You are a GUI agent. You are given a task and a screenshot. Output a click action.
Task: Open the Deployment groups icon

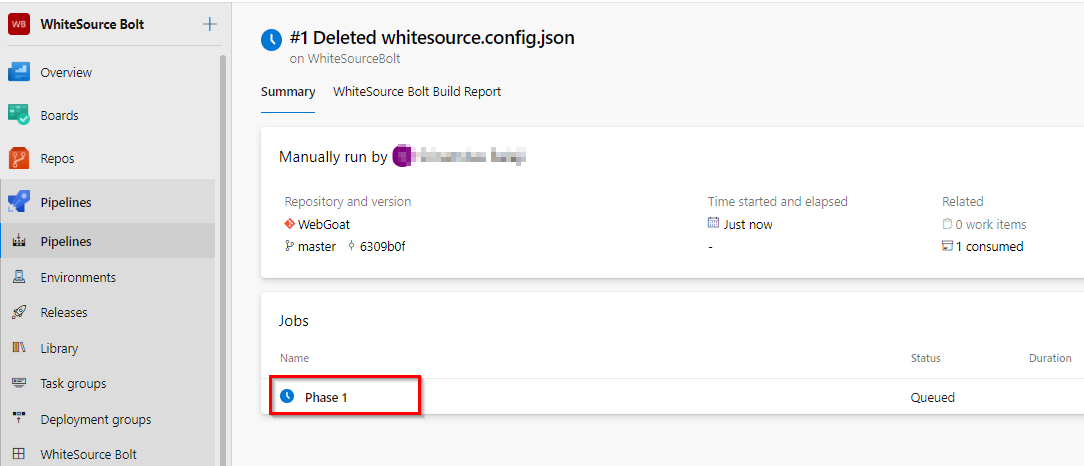click(19, 419)
